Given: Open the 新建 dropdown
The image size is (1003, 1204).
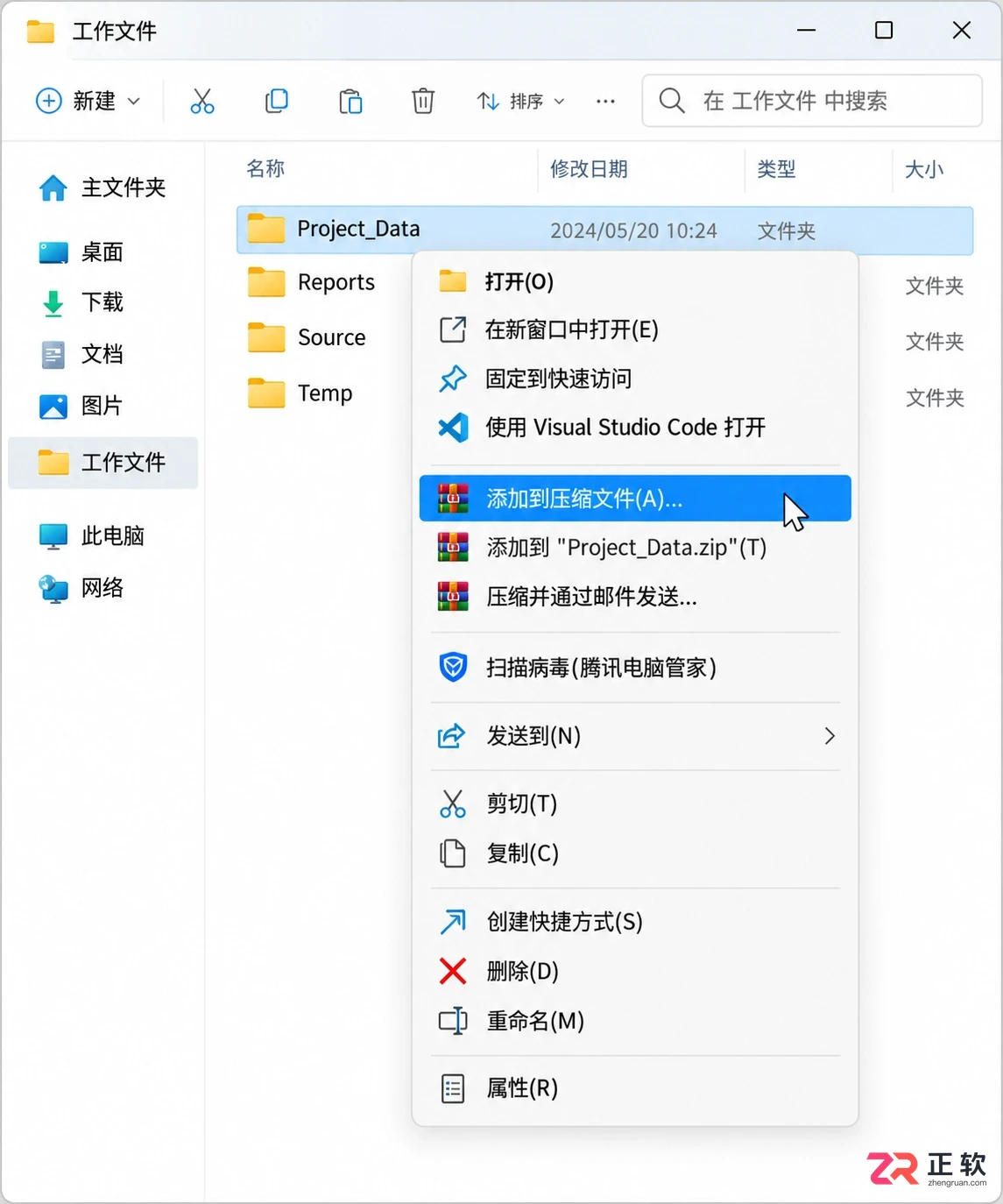Looking at the screenshot, I should click(x=88, y=102).
